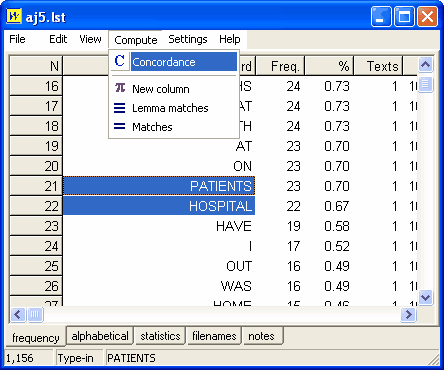Choose Concordance from the Compute menu
Screen dimensions: 444x370
(x=174, y=62)
